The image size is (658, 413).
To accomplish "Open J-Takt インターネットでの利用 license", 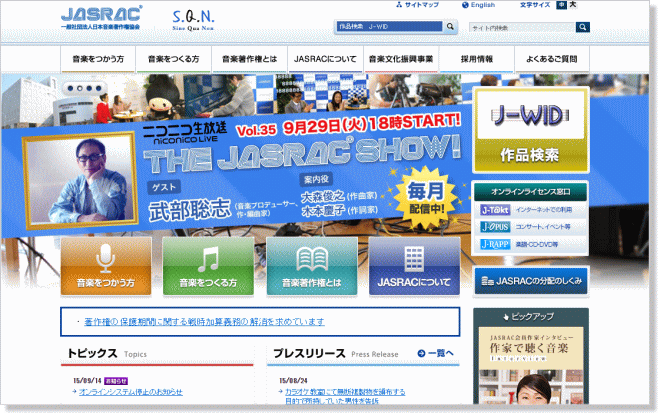I will [x=530, y=210].
